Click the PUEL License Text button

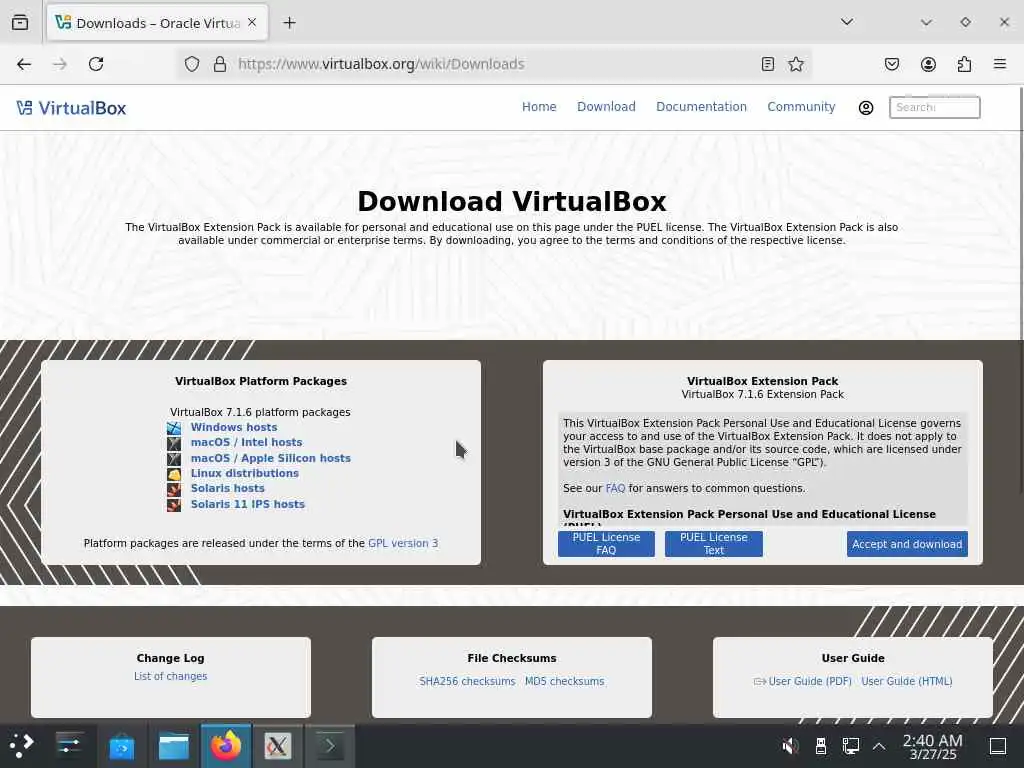(x=713, y=543)
